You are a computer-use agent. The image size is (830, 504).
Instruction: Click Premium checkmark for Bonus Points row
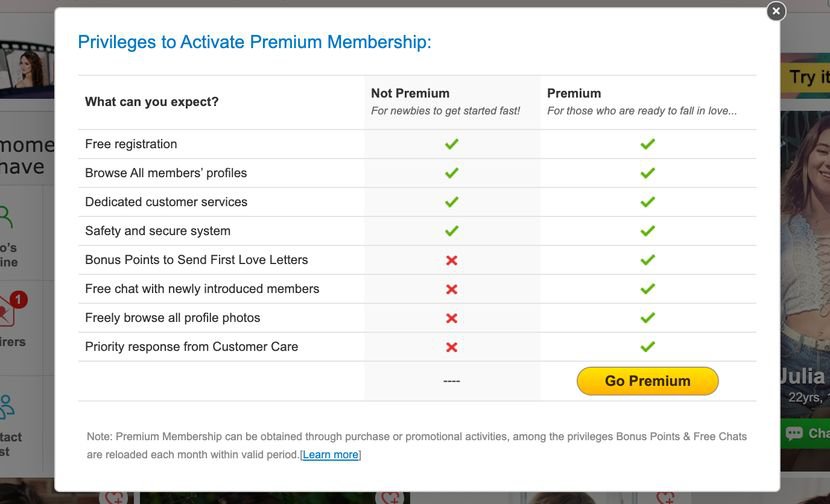point(647,260)
